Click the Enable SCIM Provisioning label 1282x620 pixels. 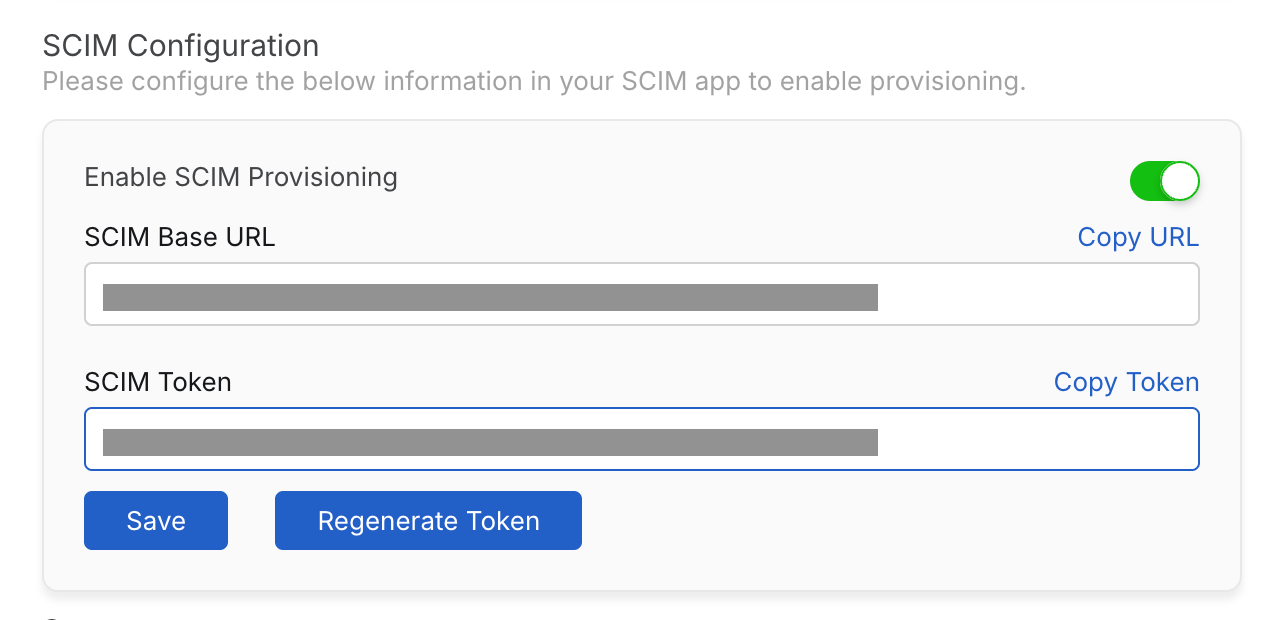[x=241, y=178]
